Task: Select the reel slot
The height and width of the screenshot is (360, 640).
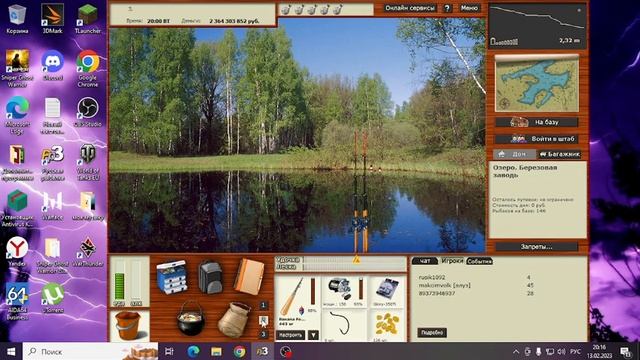Action: (344, 291)
